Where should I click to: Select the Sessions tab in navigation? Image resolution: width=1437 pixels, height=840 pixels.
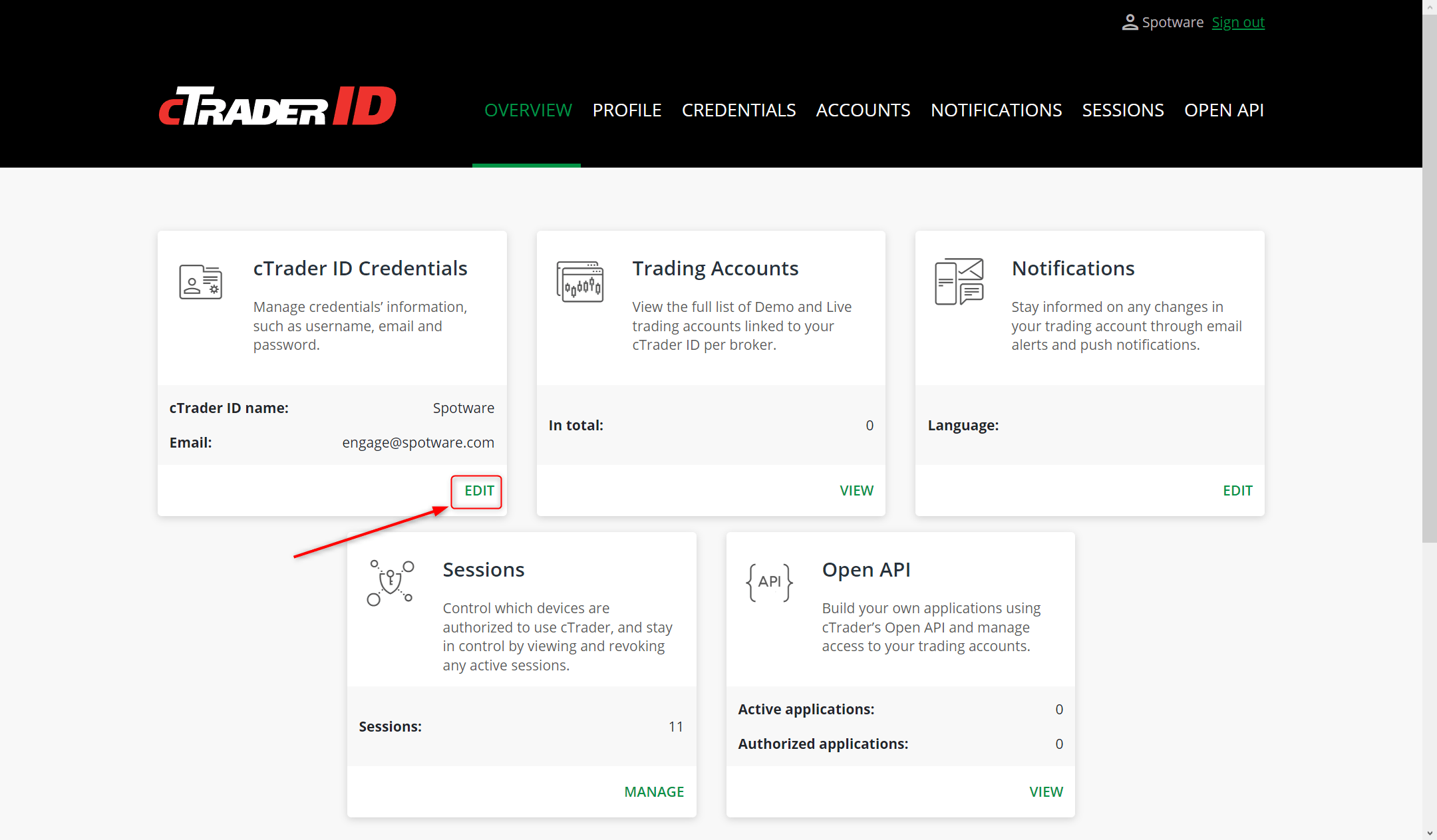click(x=1123, y=110)
